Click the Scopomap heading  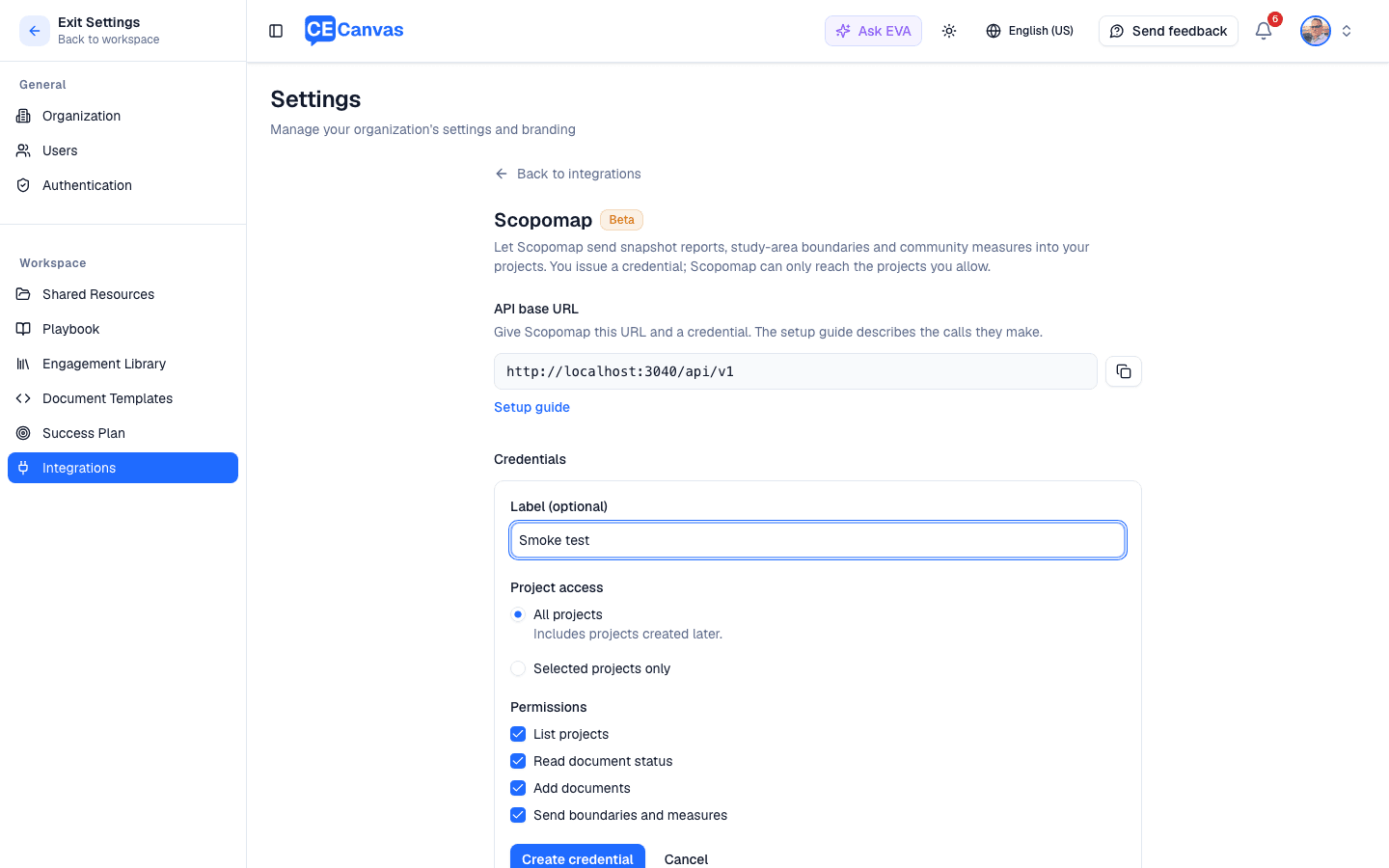[x=543, y=220]
